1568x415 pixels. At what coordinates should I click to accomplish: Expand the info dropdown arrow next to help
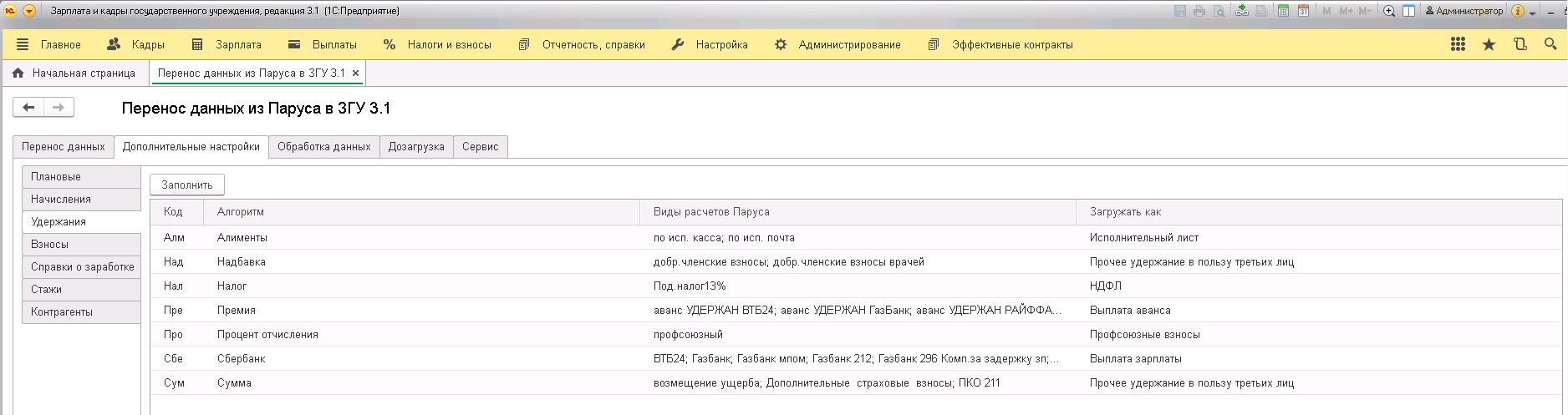coord(1533,13)
